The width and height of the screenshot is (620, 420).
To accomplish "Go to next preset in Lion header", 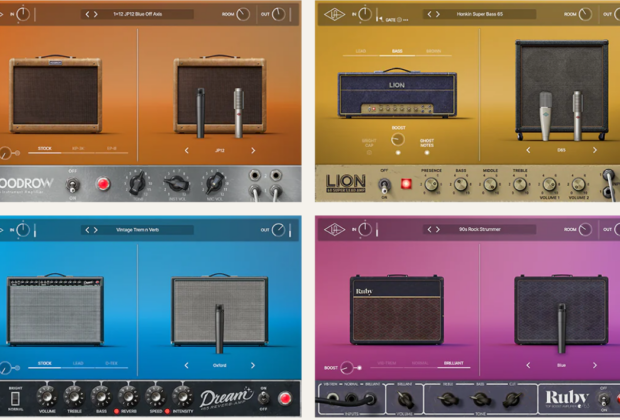I will tap(438, 14).
